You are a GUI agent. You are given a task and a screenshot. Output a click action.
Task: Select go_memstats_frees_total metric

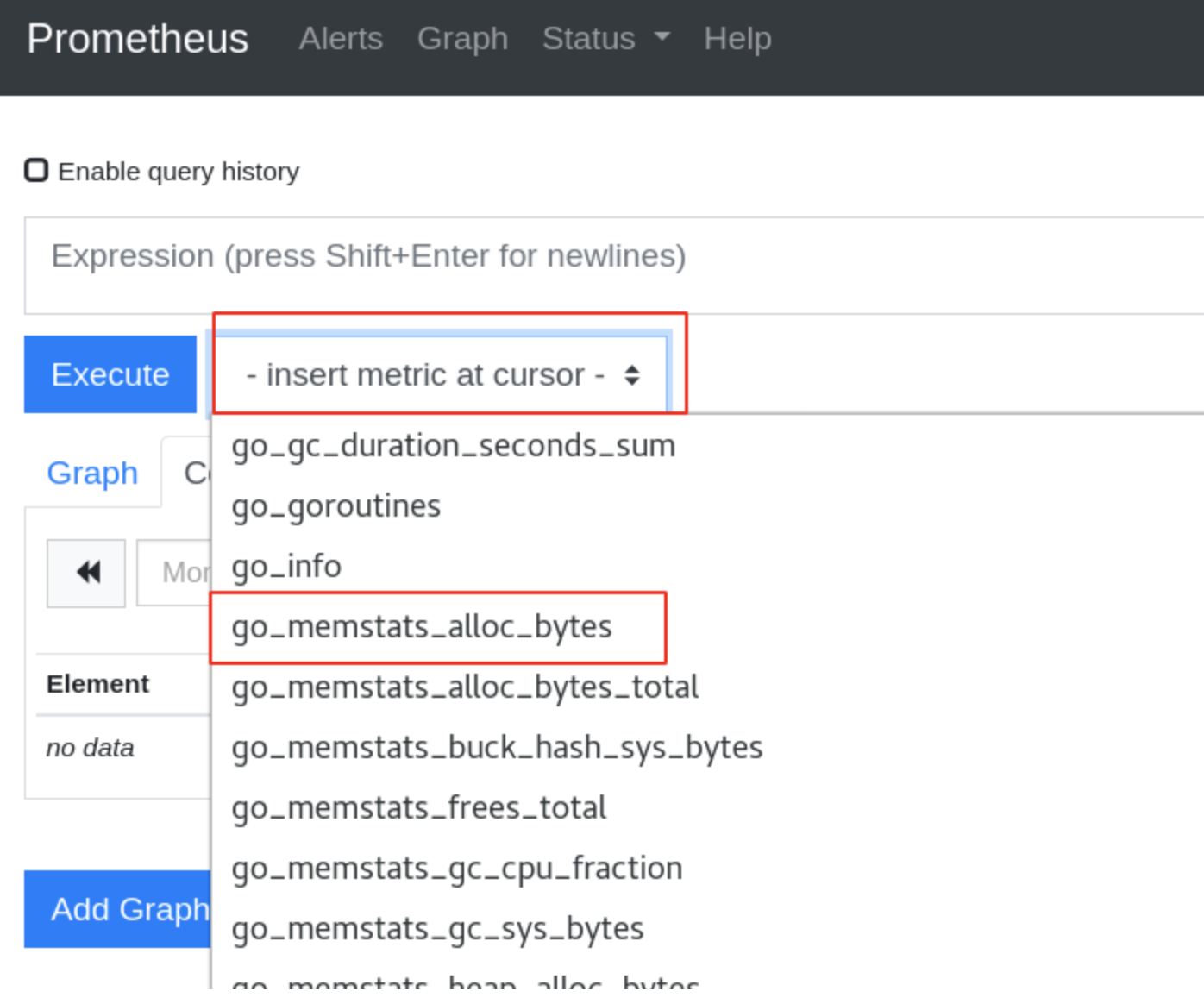[x=418, y=808]
